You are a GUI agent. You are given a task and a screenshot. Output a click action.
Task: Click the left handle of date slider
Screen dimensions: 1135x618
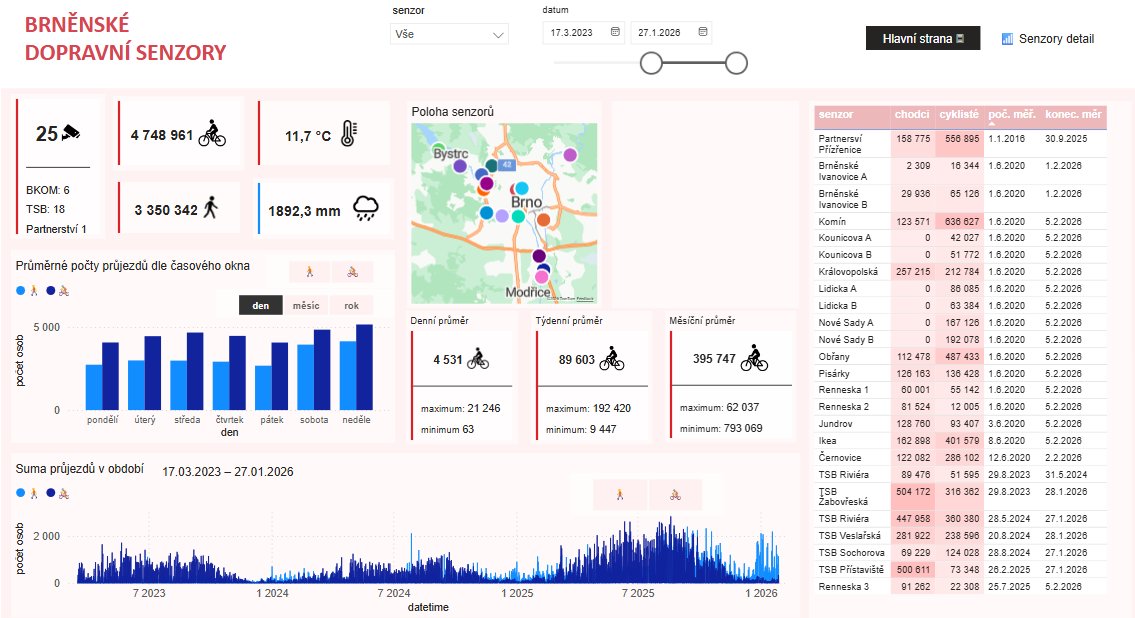click(651, 63)
